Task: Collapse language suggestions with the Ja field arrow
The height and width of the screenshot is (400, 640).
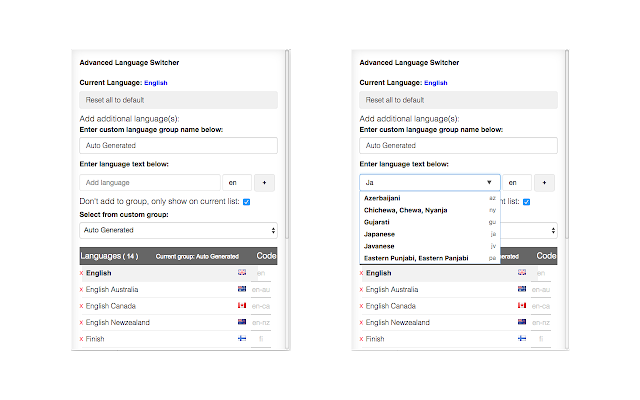Action: pos(489,182)
